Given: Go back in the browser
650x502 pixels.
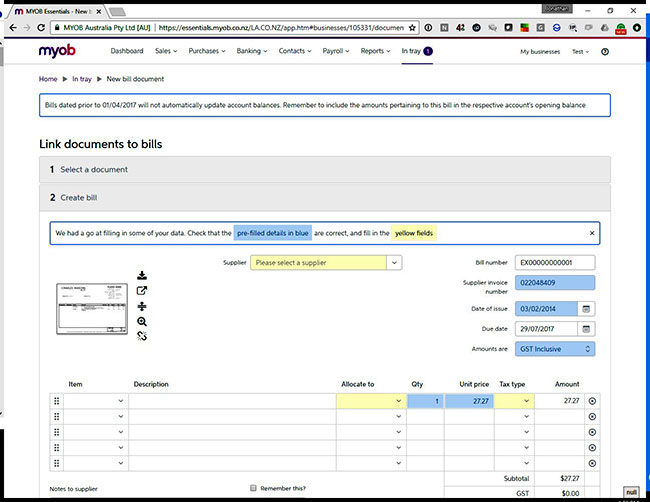Looking at the screenshot, I should coord(13,28).
